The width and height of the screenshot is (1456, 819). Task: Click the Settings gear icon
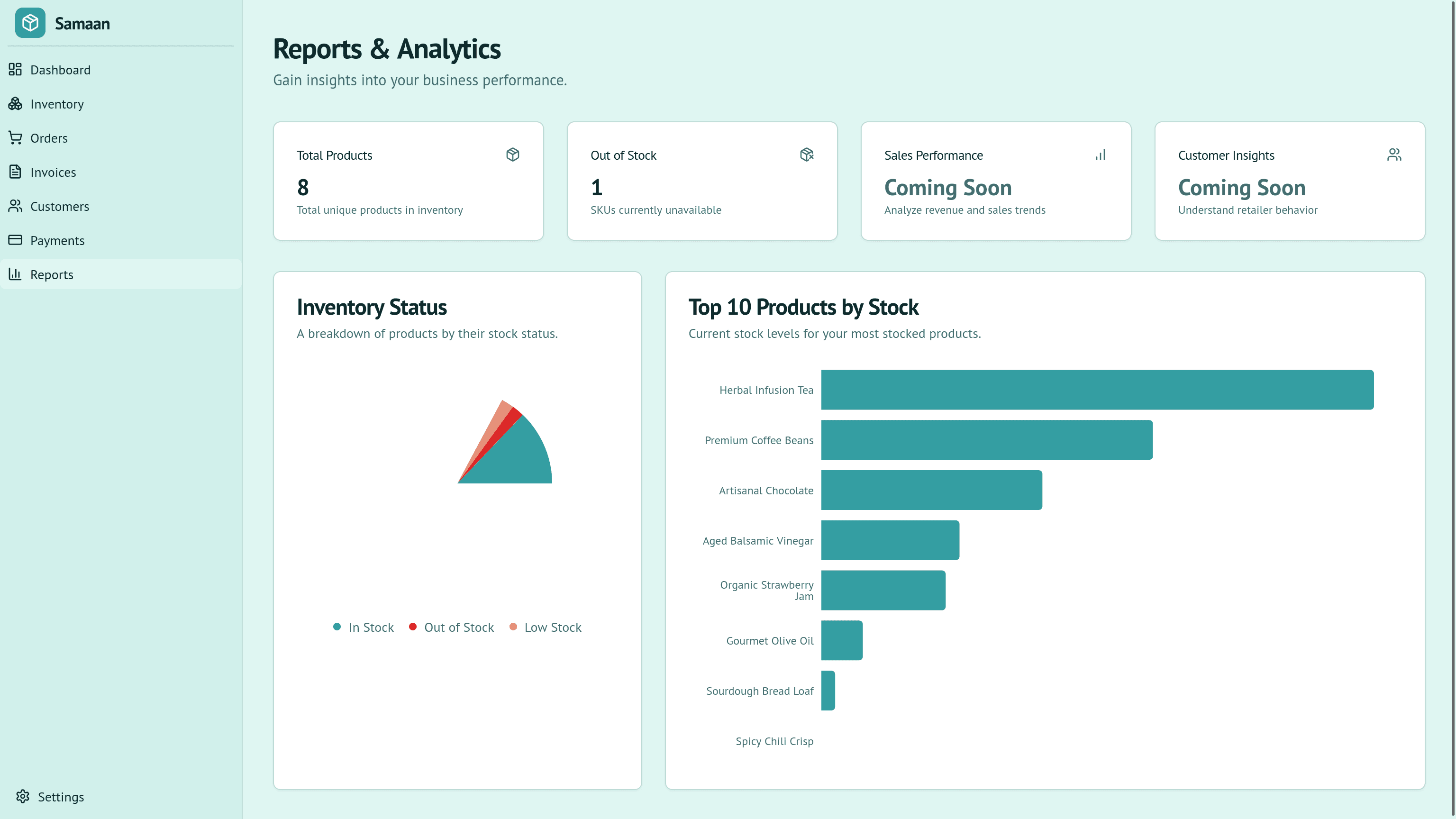[x=23, y=796]
